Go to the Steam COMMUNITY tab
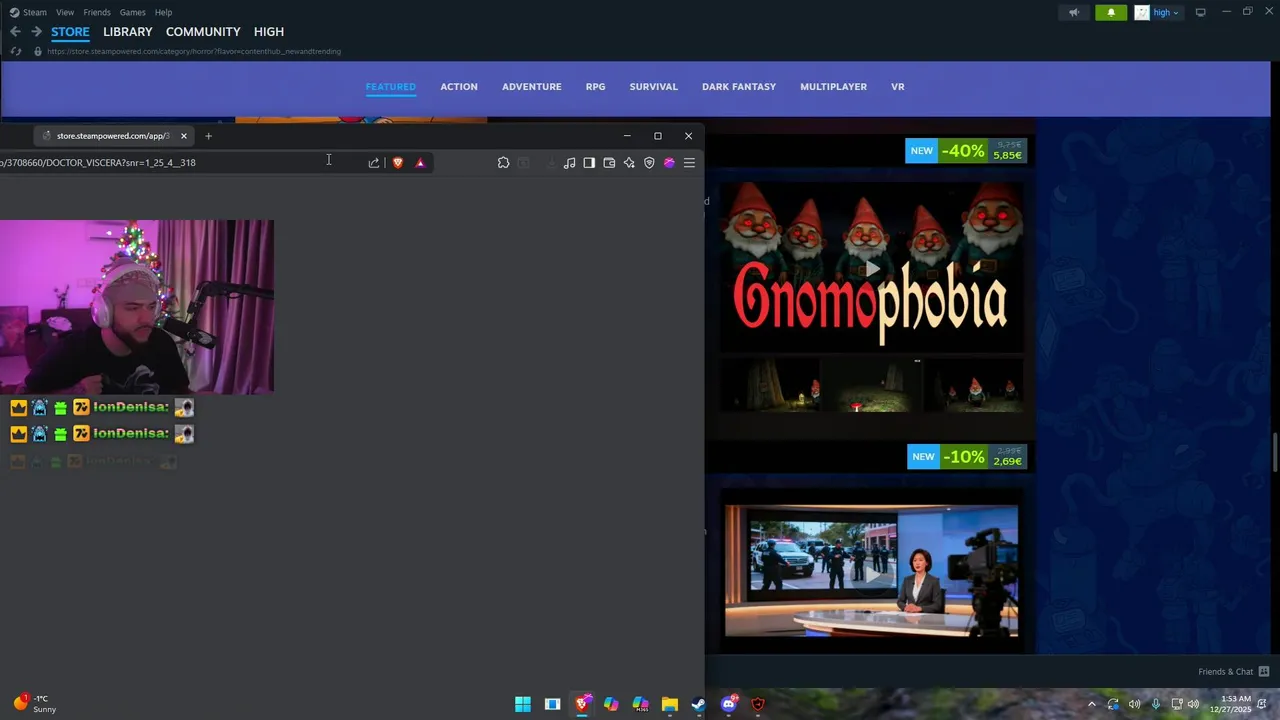The width and height of the screenshot is (1280, 720). click(x=203, y=32)
